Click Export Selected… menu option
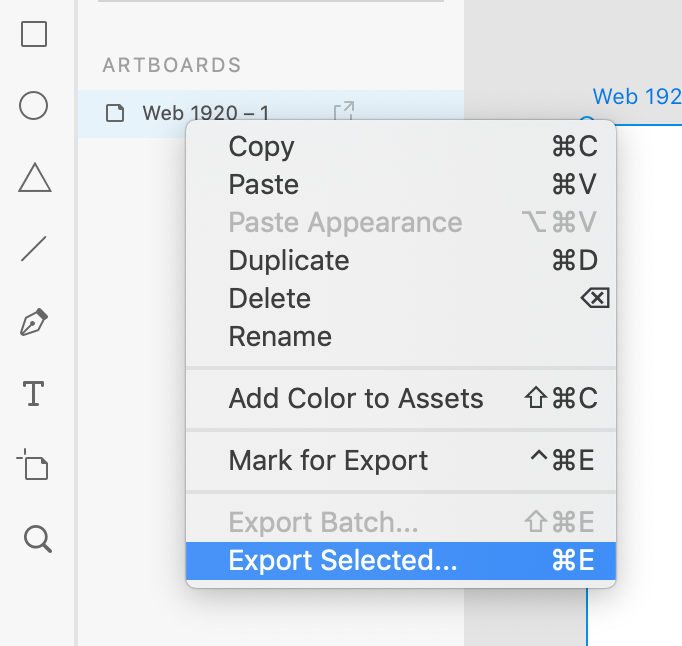Screen dimensions: 682x646 343,561
